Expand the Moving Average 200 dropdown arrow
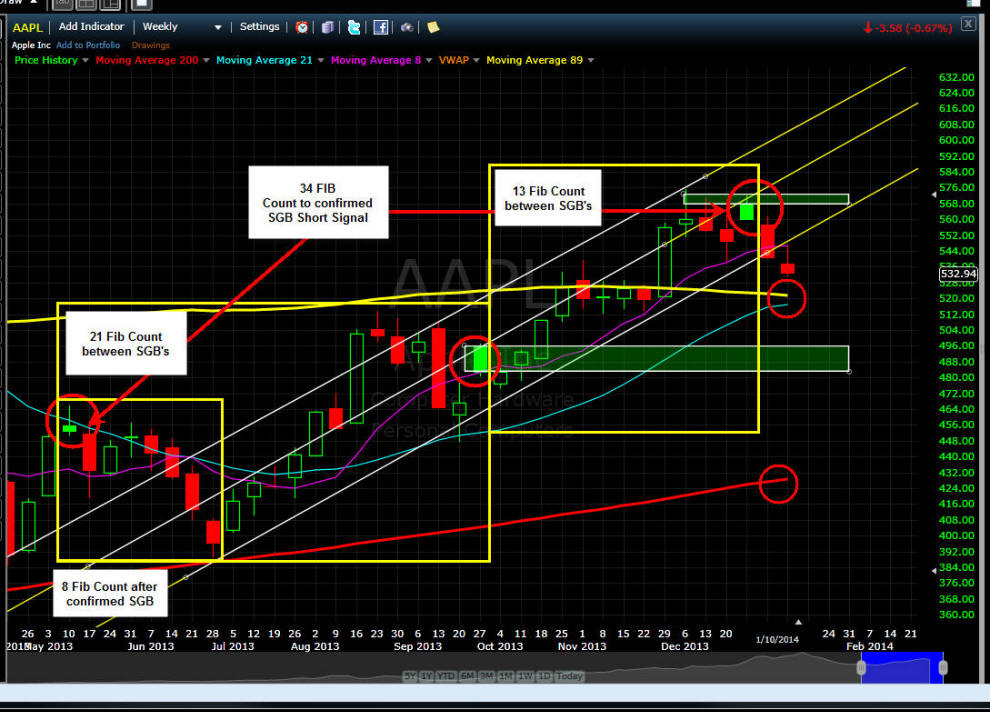The height and width of the screenshot is (712, 990). point(206,61)
